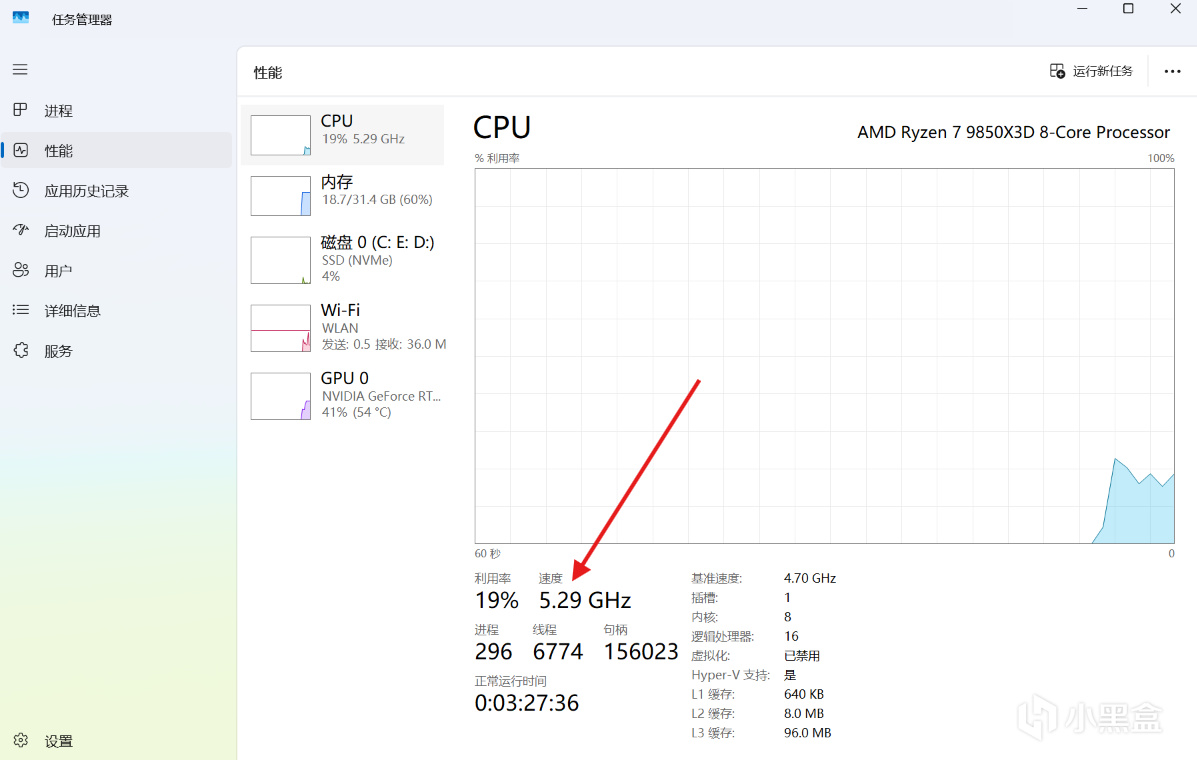Click the 296 process count
This screenshot has width=1197, height=760.
(493, 652)
